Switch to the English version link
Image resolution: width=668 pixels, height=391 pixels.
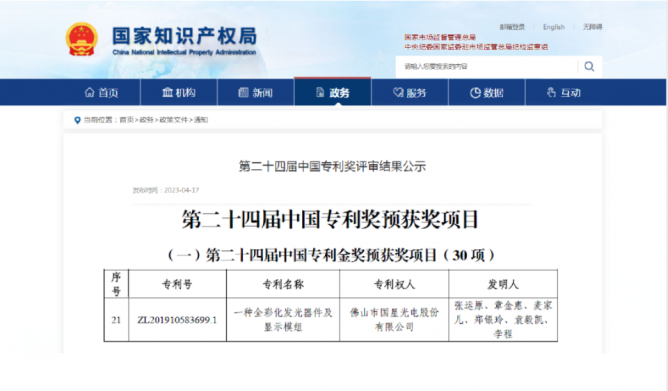[x=554, y=27]
